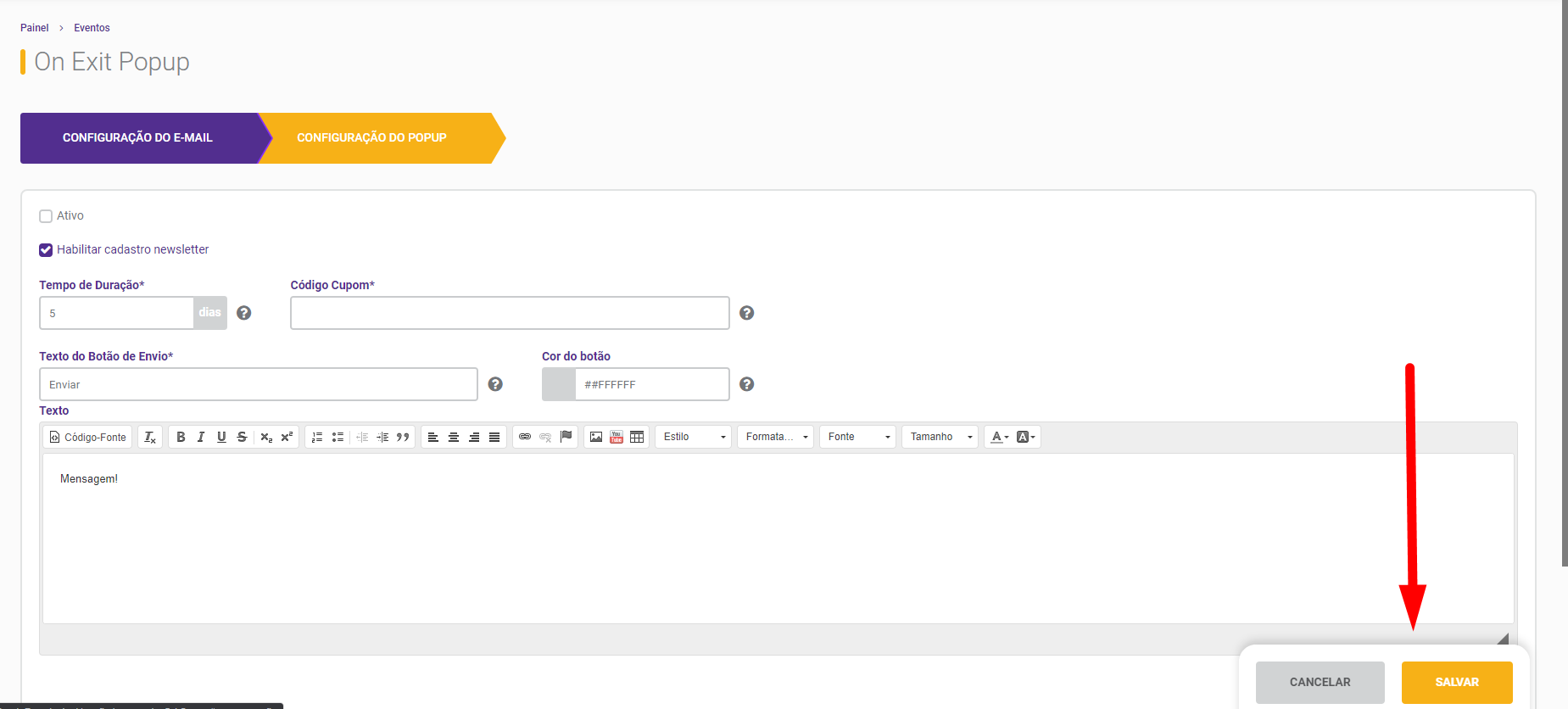The image size is (1568, 709).
Task: Toggle underline formatting in editor
Action: [x=221, y=437]
